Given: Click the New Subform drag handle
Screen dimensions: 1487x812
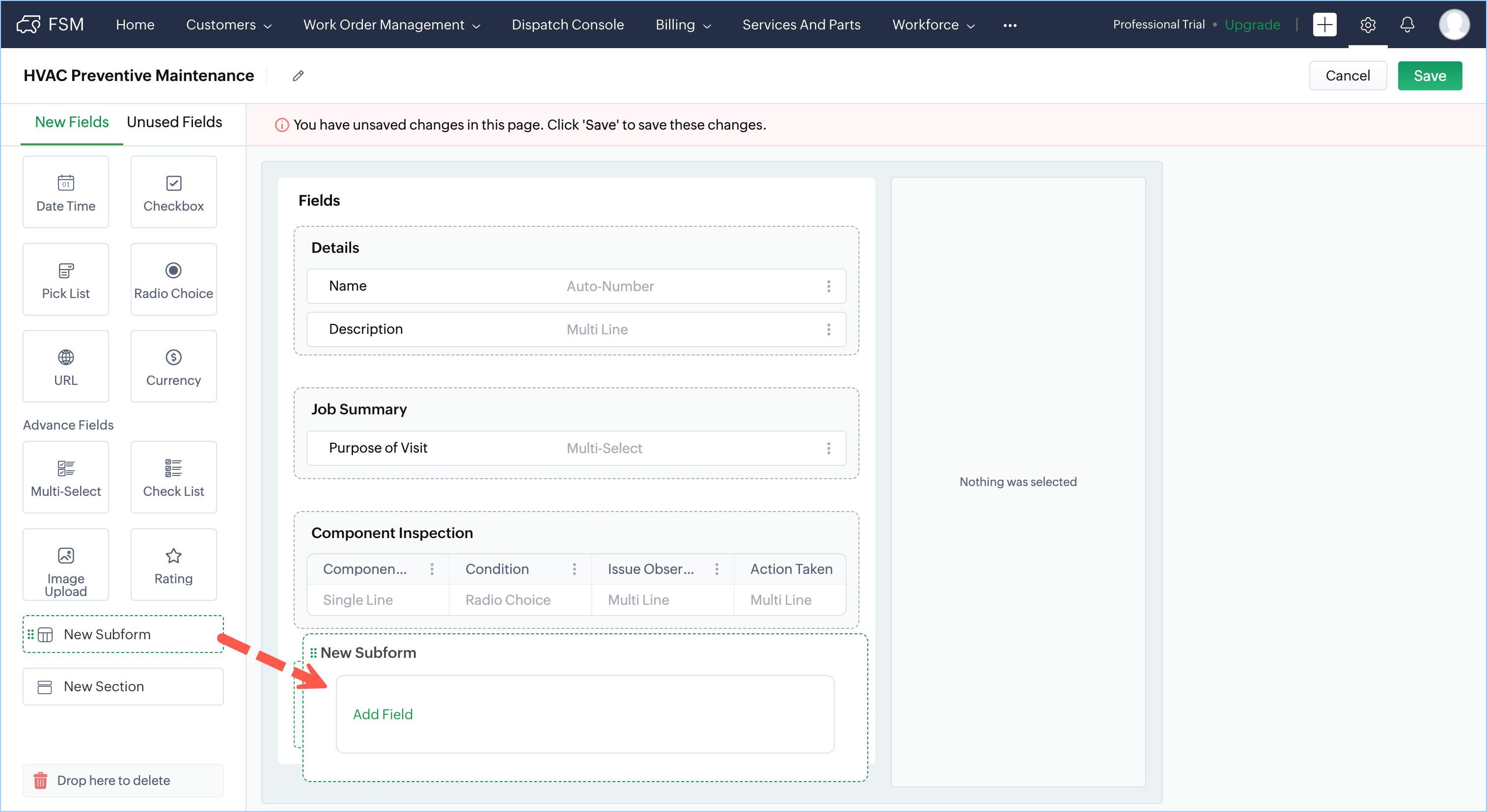Looking at the screenshot, I should point(313,653).
